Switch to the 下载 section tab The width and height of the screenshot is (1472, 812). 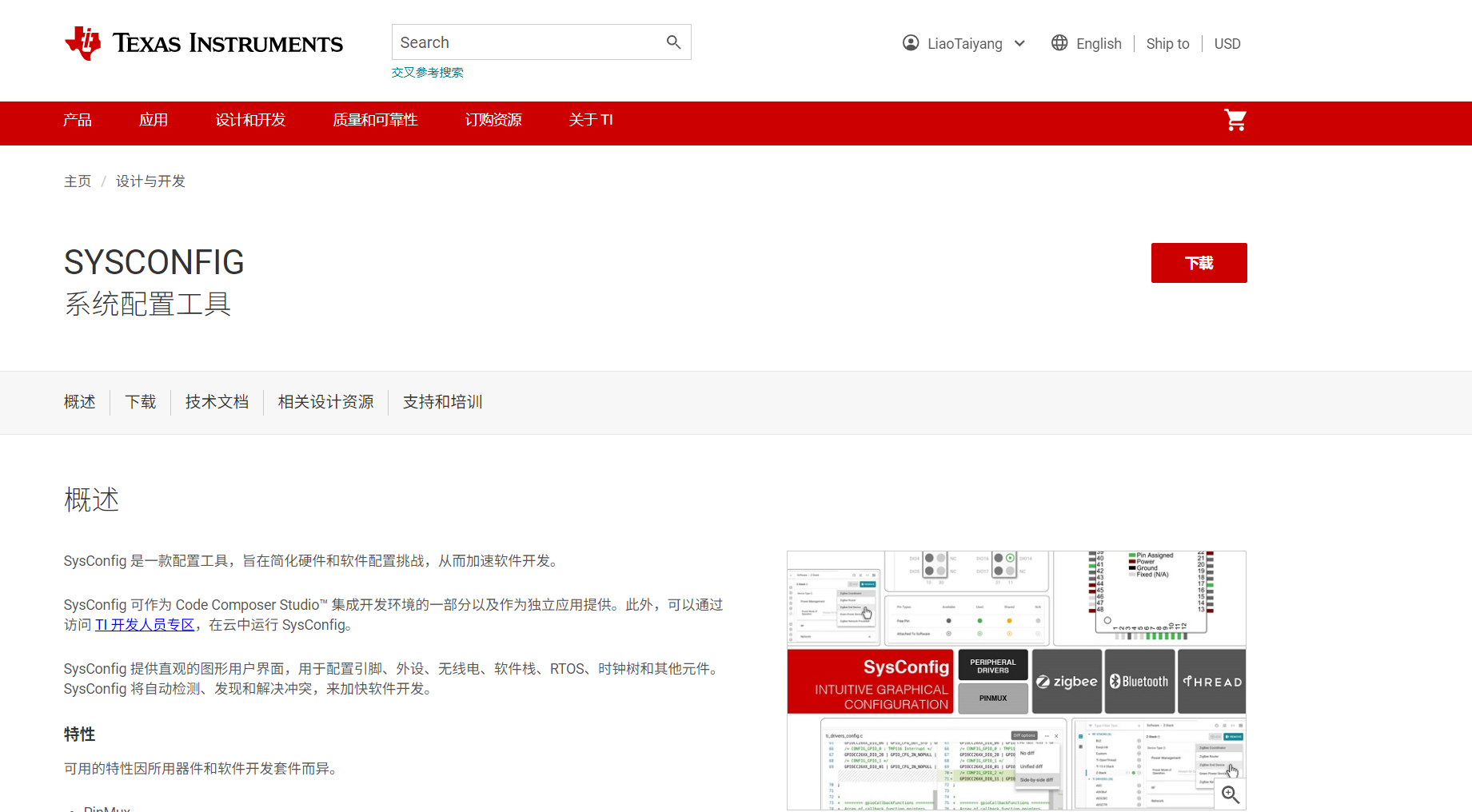141,402
